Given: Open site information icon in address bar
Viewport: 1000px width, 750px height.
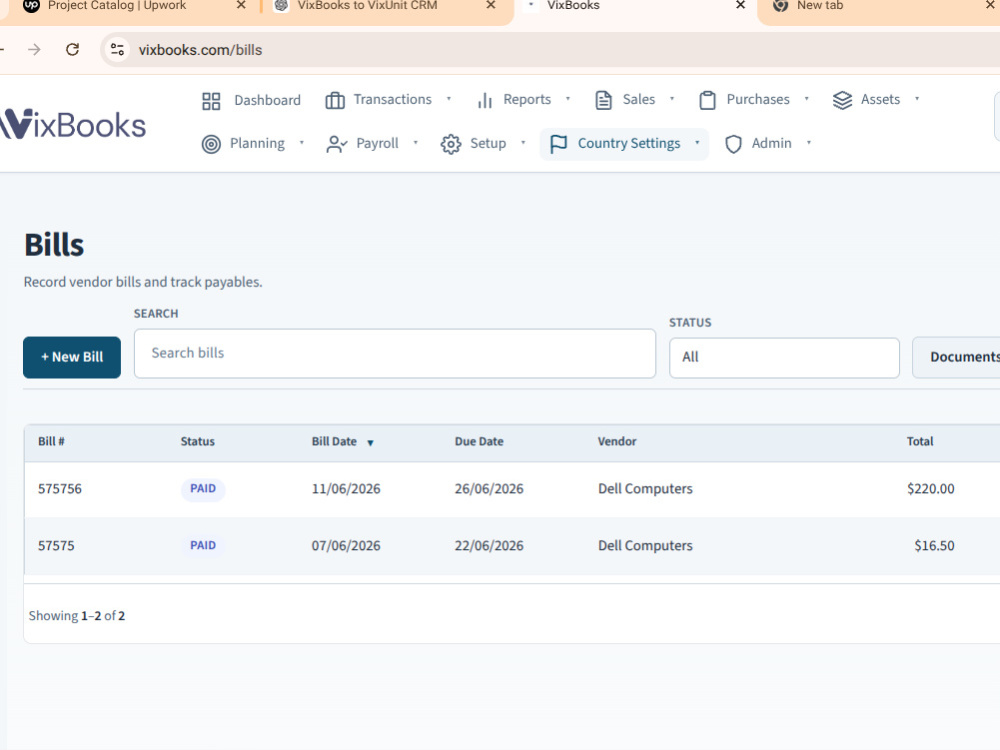Looking at the screenshot, I should [x=117, y=50].
